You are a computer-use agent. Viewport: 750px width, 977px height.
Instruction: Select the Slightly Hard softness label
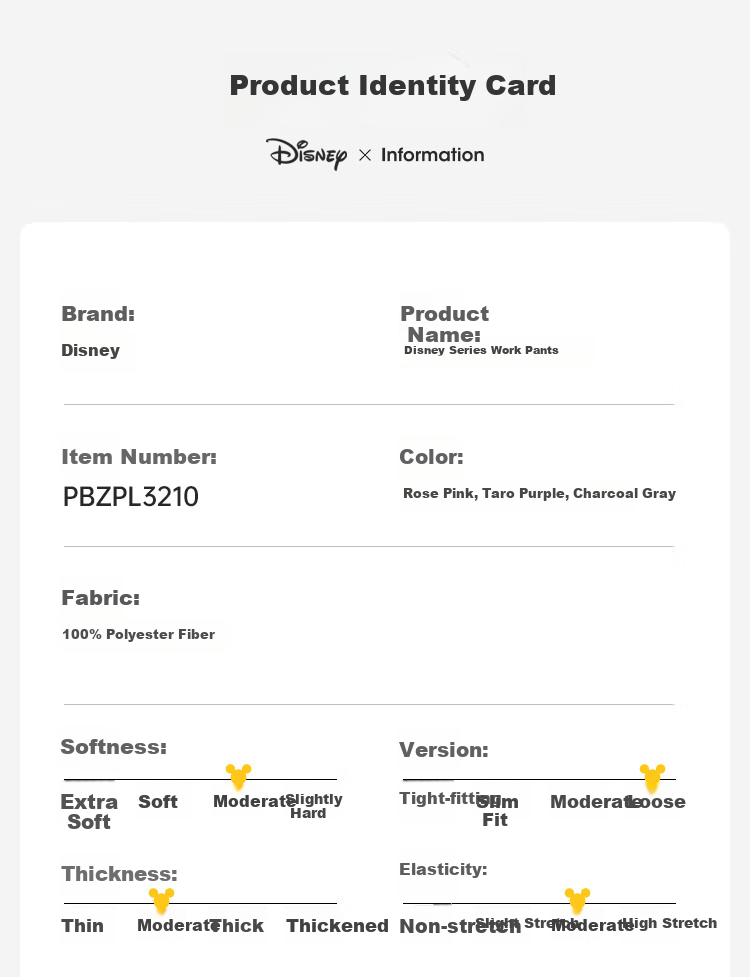[313, 806]
